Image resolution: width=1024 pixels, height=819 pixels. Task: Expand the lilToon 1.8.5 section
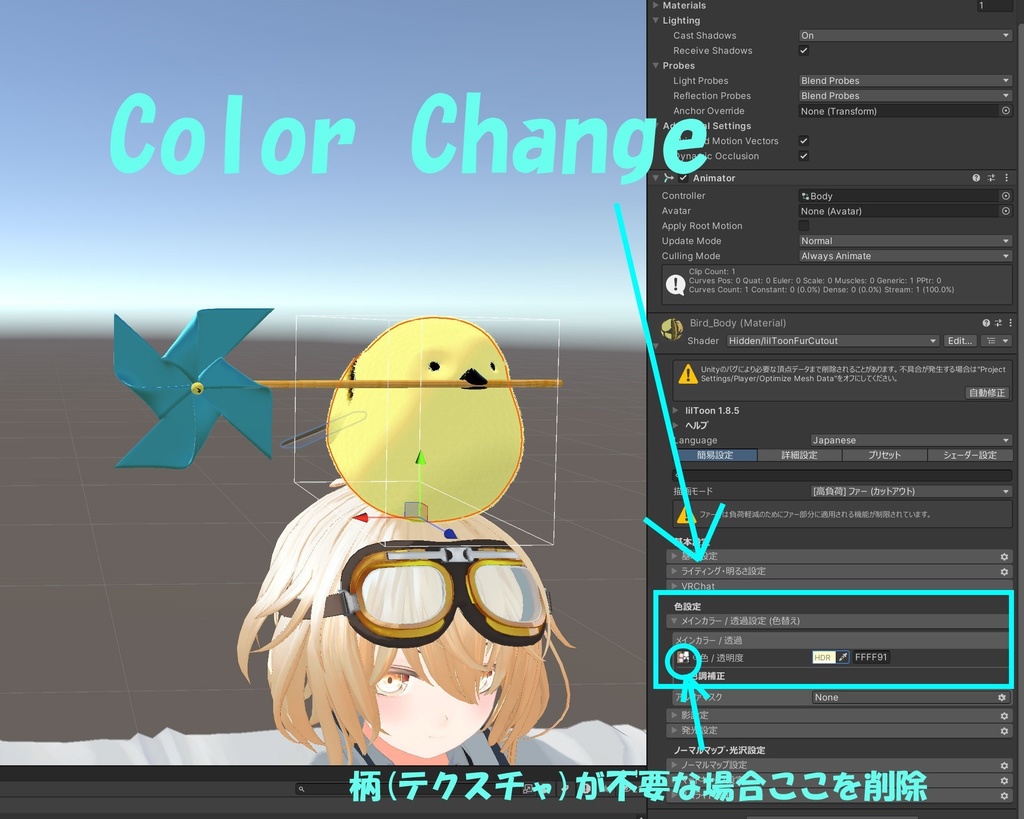click(x=700, y=408)
